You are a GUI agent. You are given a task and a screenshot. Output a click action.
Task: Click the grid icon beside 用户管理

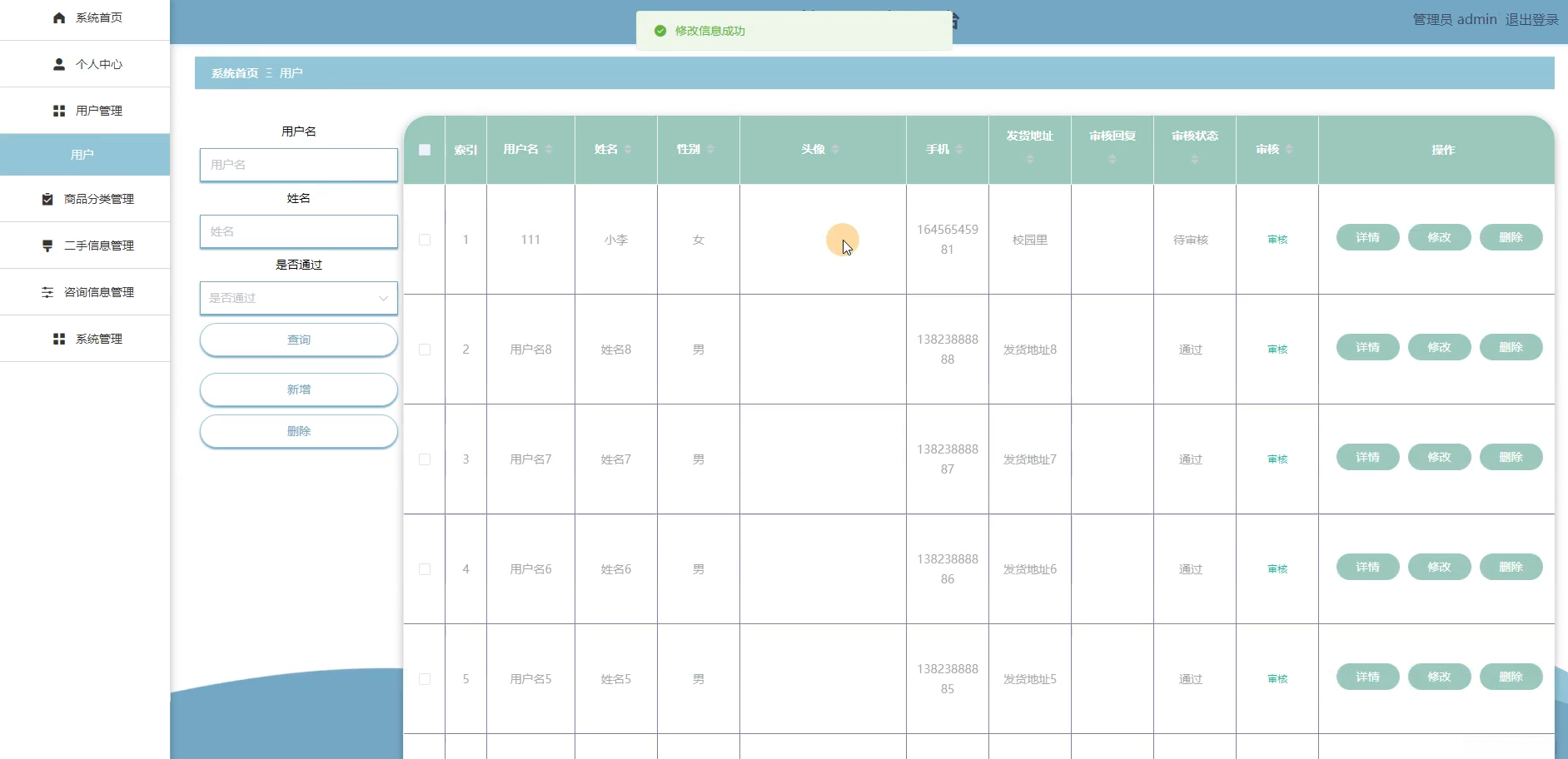click(x=59, y=111)
